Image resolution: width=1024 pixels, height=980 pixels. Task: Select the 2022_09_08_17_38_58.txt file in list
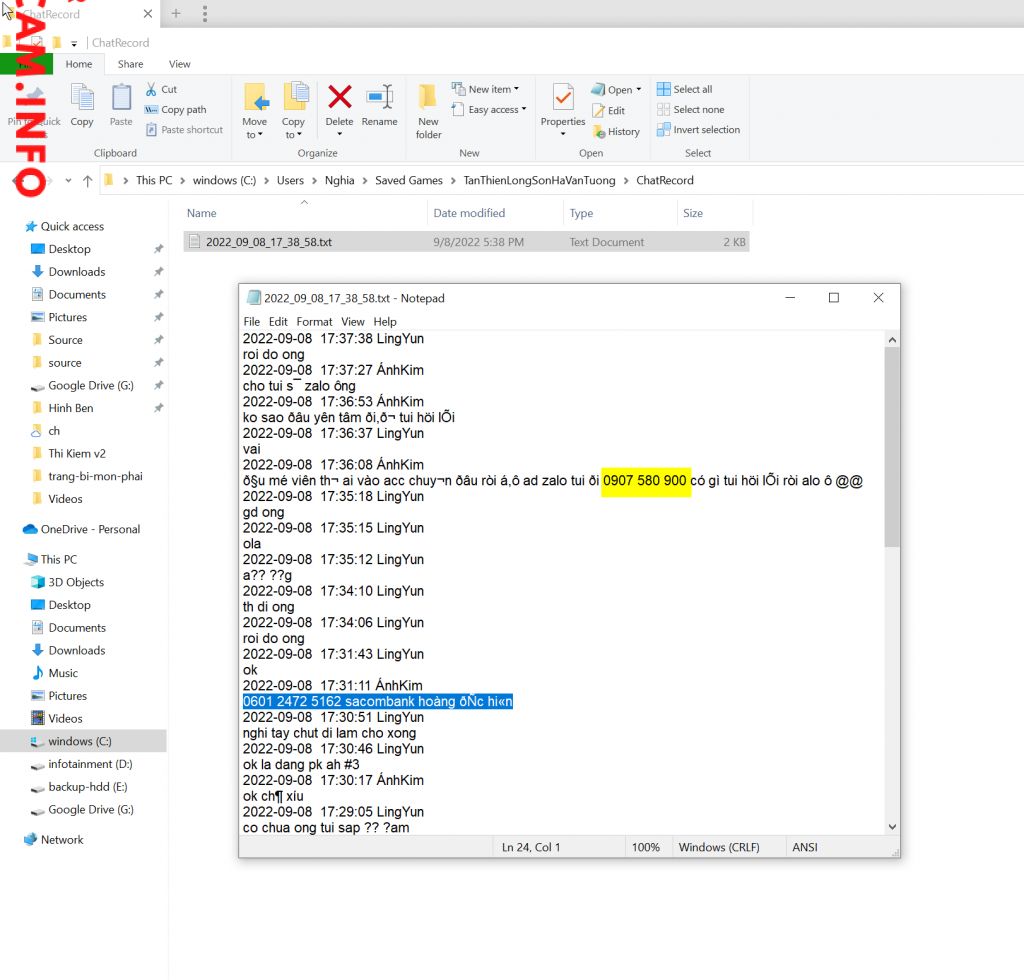pyautogui.click(x=269, y=242)
